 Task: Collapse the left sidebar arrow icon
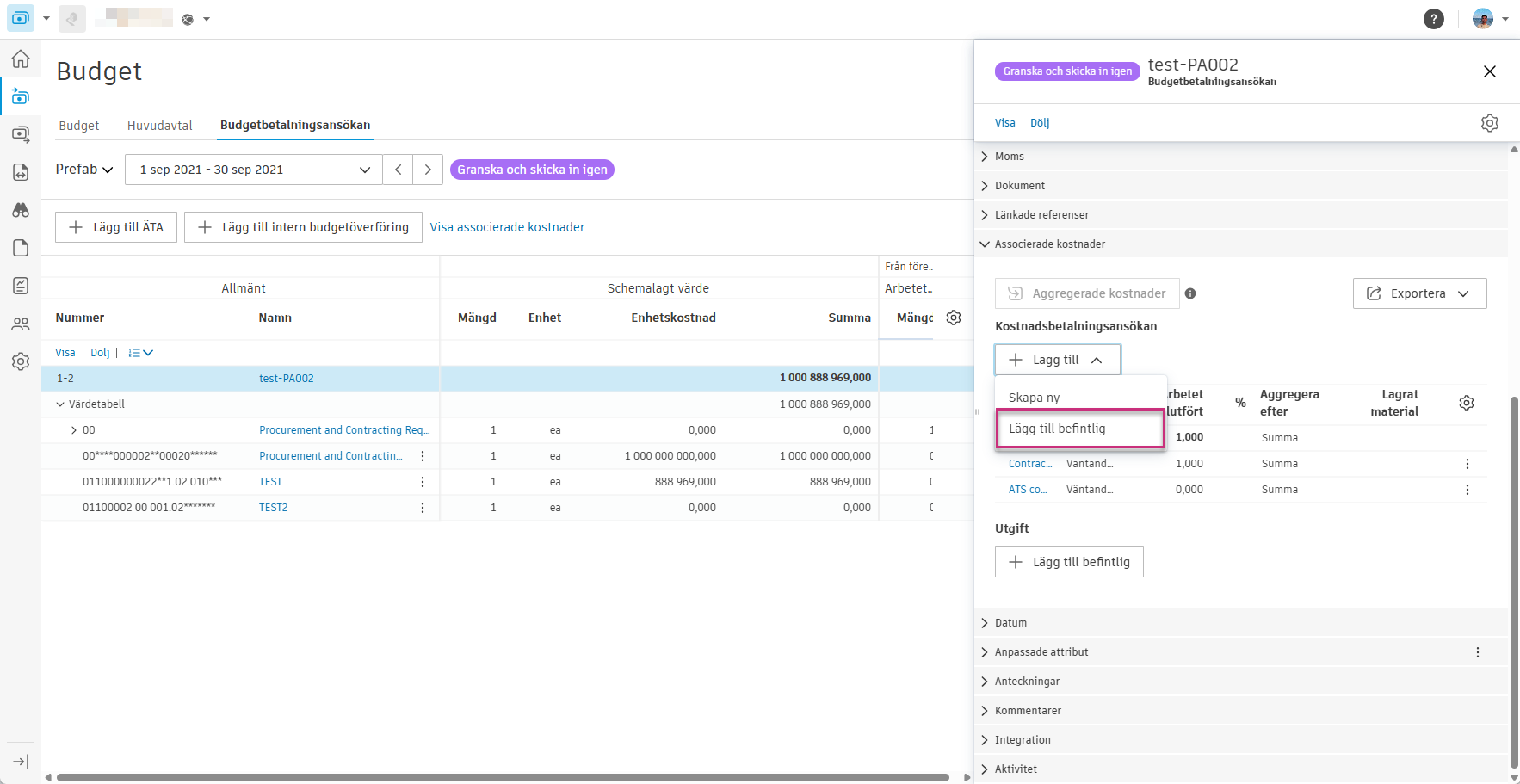[x=21, y=762]
